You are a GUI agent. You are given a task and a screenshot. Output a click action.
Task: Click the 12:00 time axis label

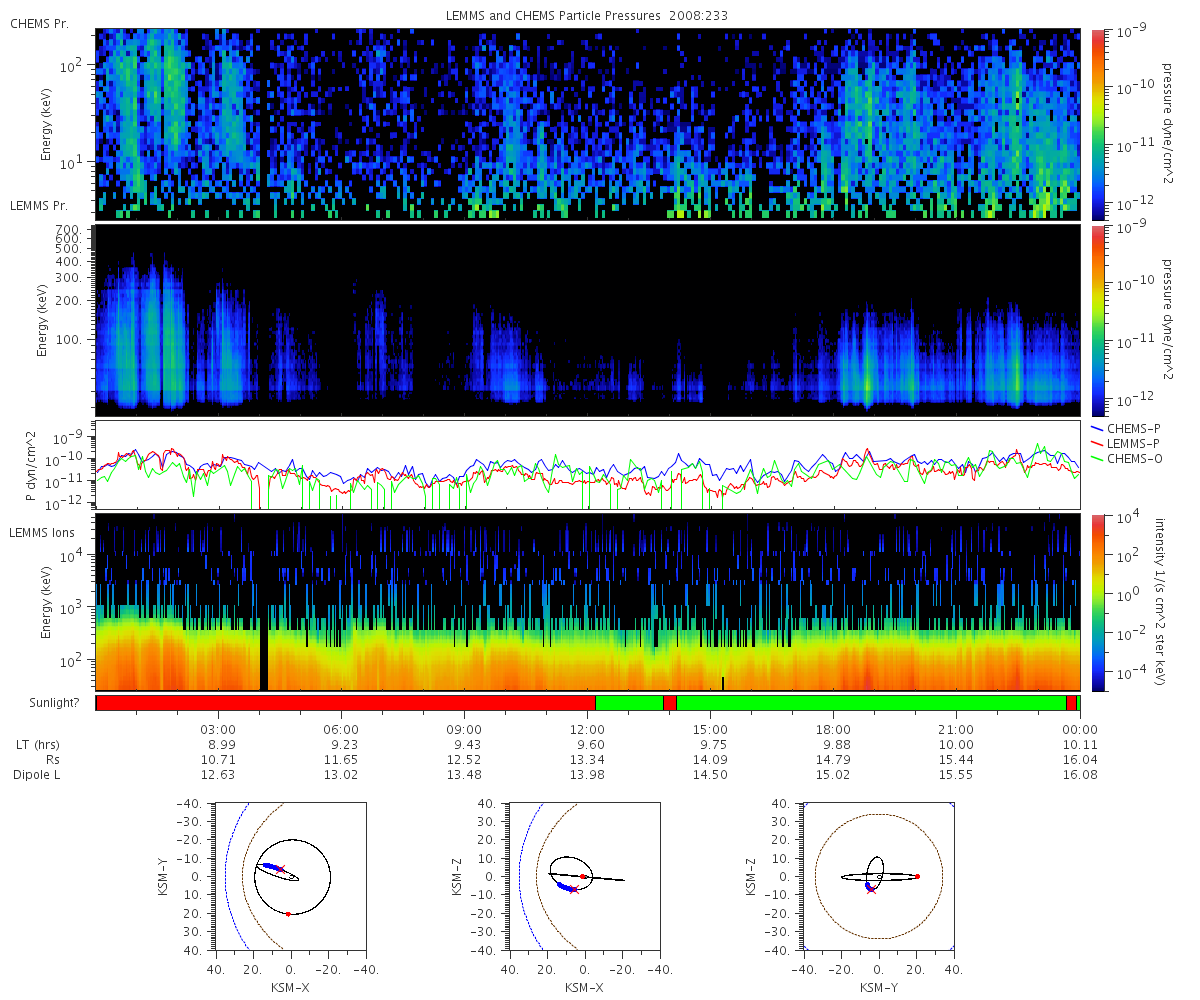tap(587, 728)
